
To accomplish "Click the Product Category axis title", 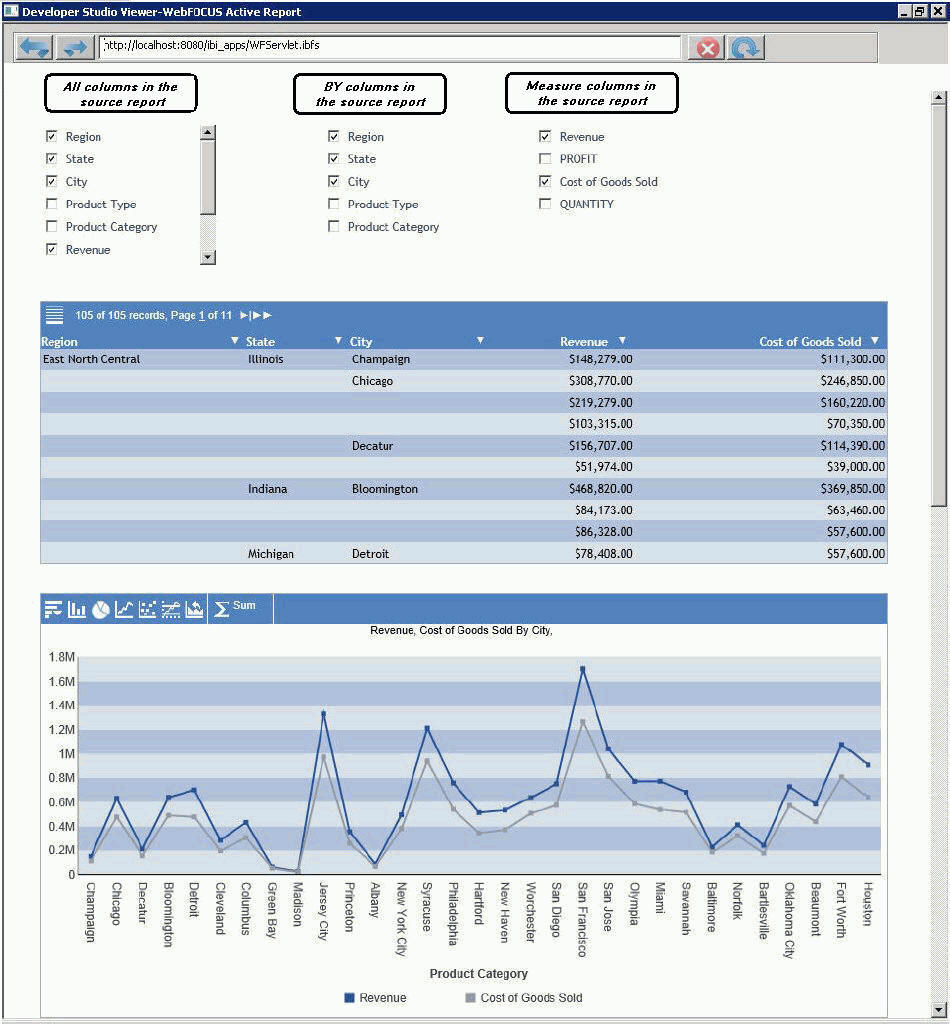I will (479, 974).
